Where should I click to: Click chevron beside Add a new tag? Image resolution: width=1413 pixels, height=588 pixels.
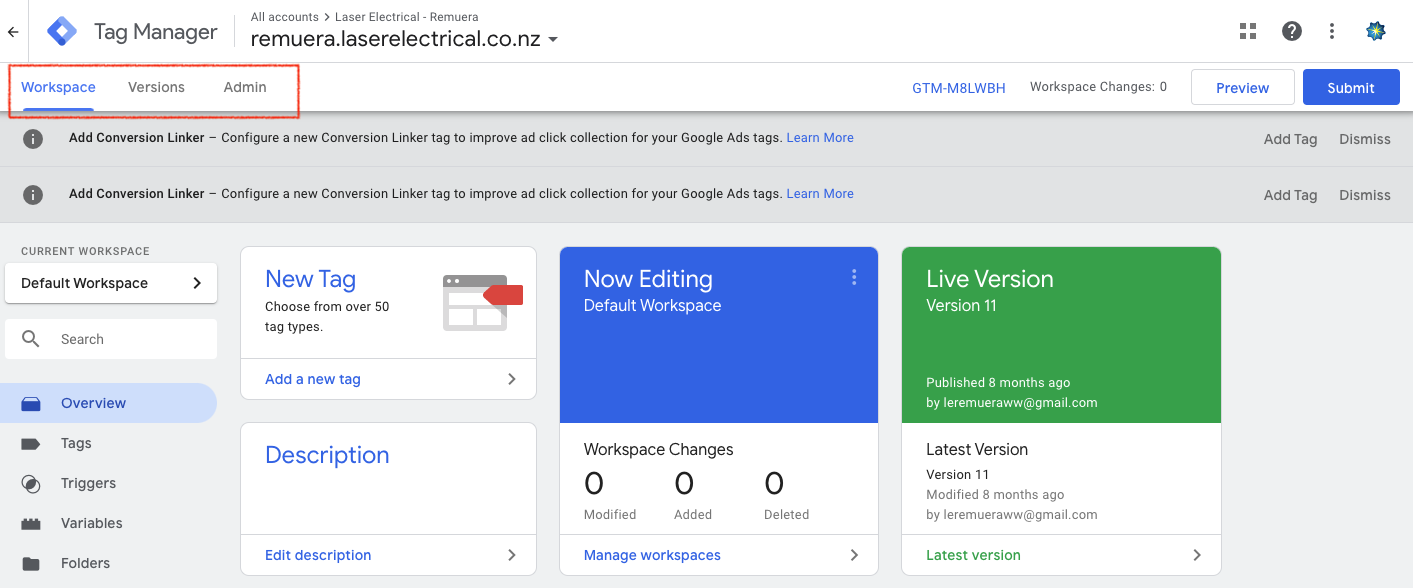512,380
